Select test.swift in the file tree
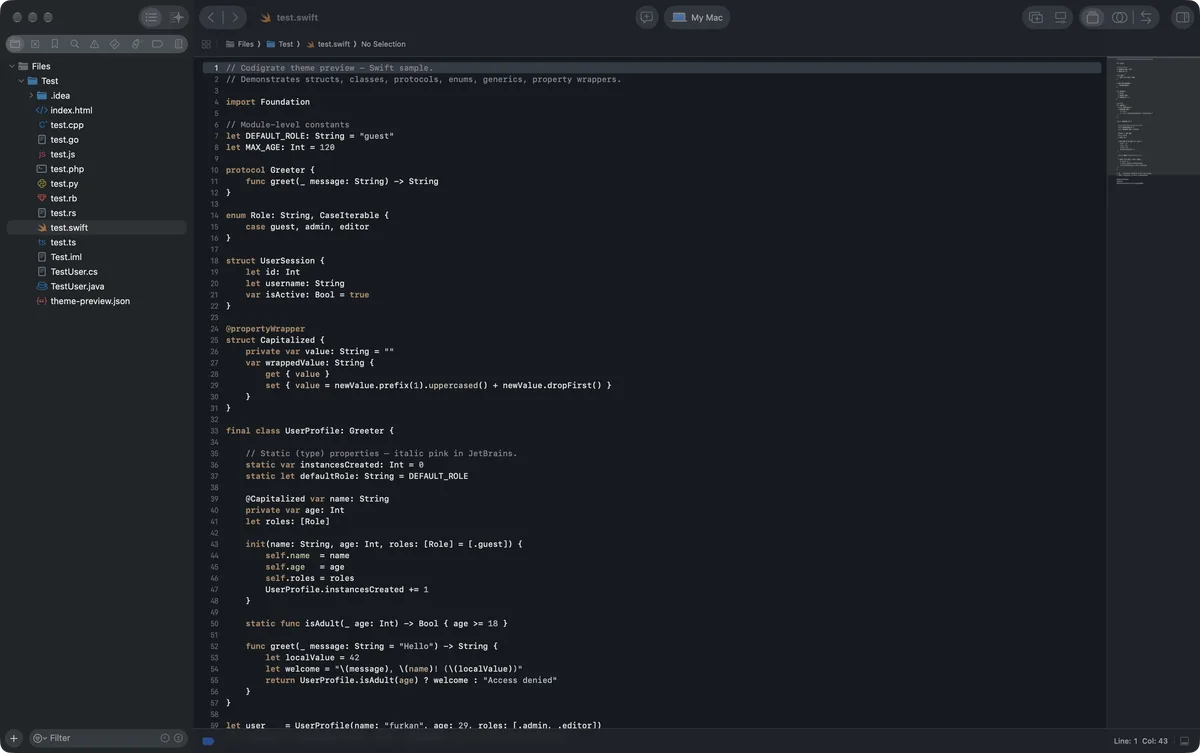Image resolution: width=1200 pixels, height=753 pixels. 96,228
